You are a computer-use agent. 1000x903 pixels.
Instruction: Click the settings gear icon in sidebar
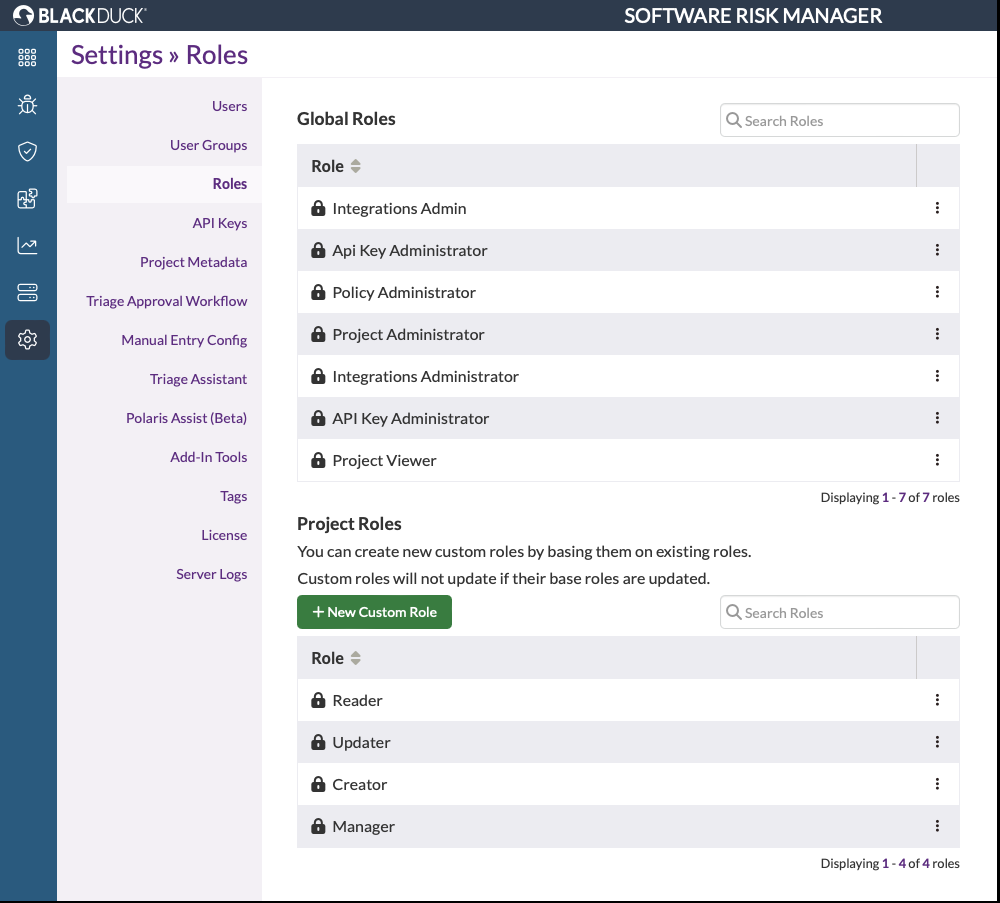pos(27,340)
